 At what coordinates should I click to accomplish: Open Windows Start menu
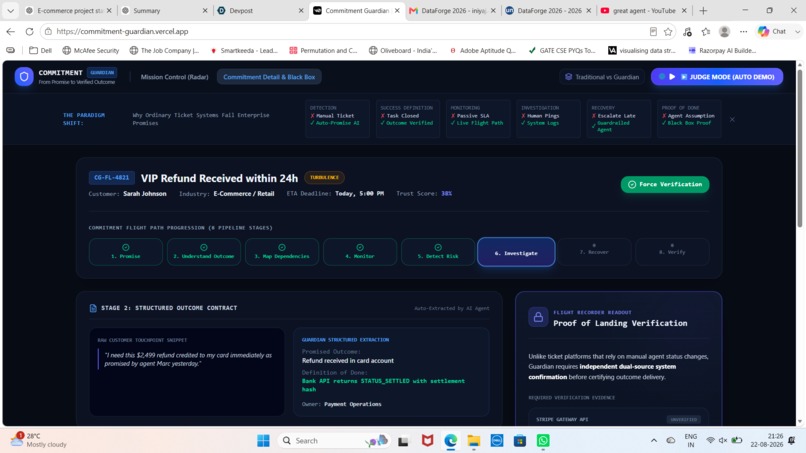(263, 441)
